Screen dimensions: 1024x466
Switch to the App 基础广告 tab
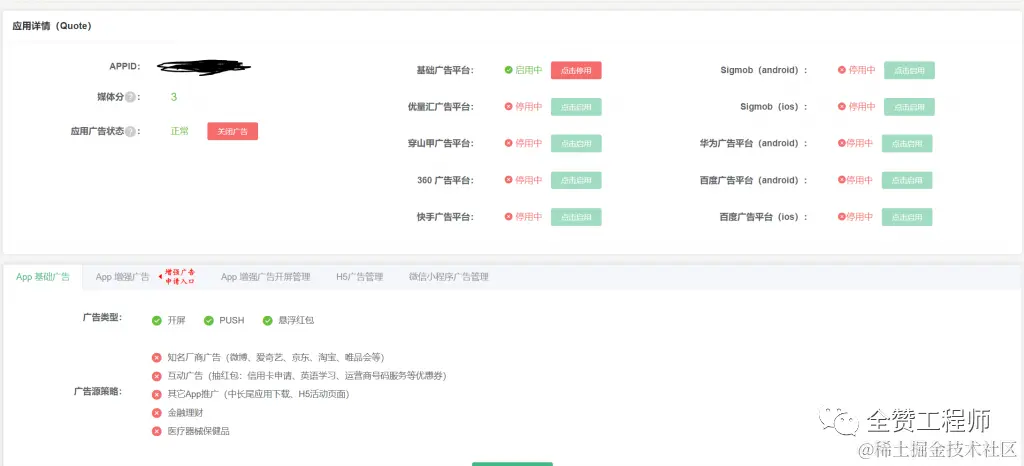pos(43,277)
